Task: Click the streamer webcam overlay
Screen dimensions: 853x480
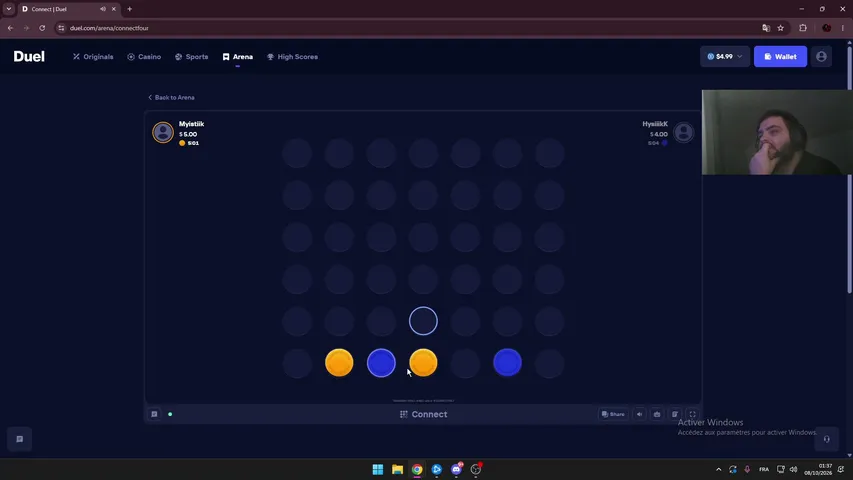Action: click(x=777, y=132)
